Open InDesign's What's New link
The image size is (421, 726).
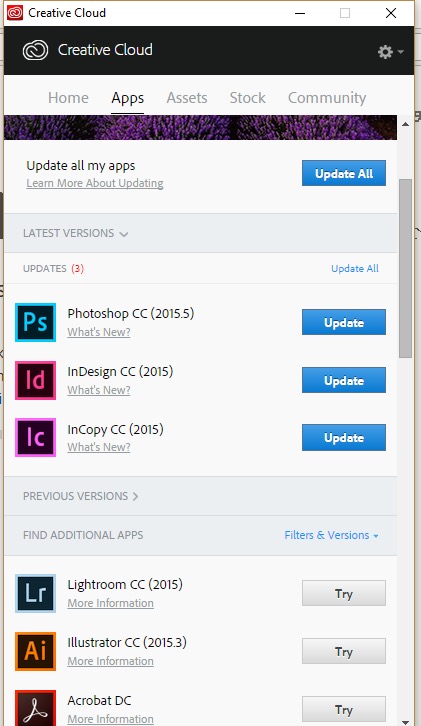point(99,390)
